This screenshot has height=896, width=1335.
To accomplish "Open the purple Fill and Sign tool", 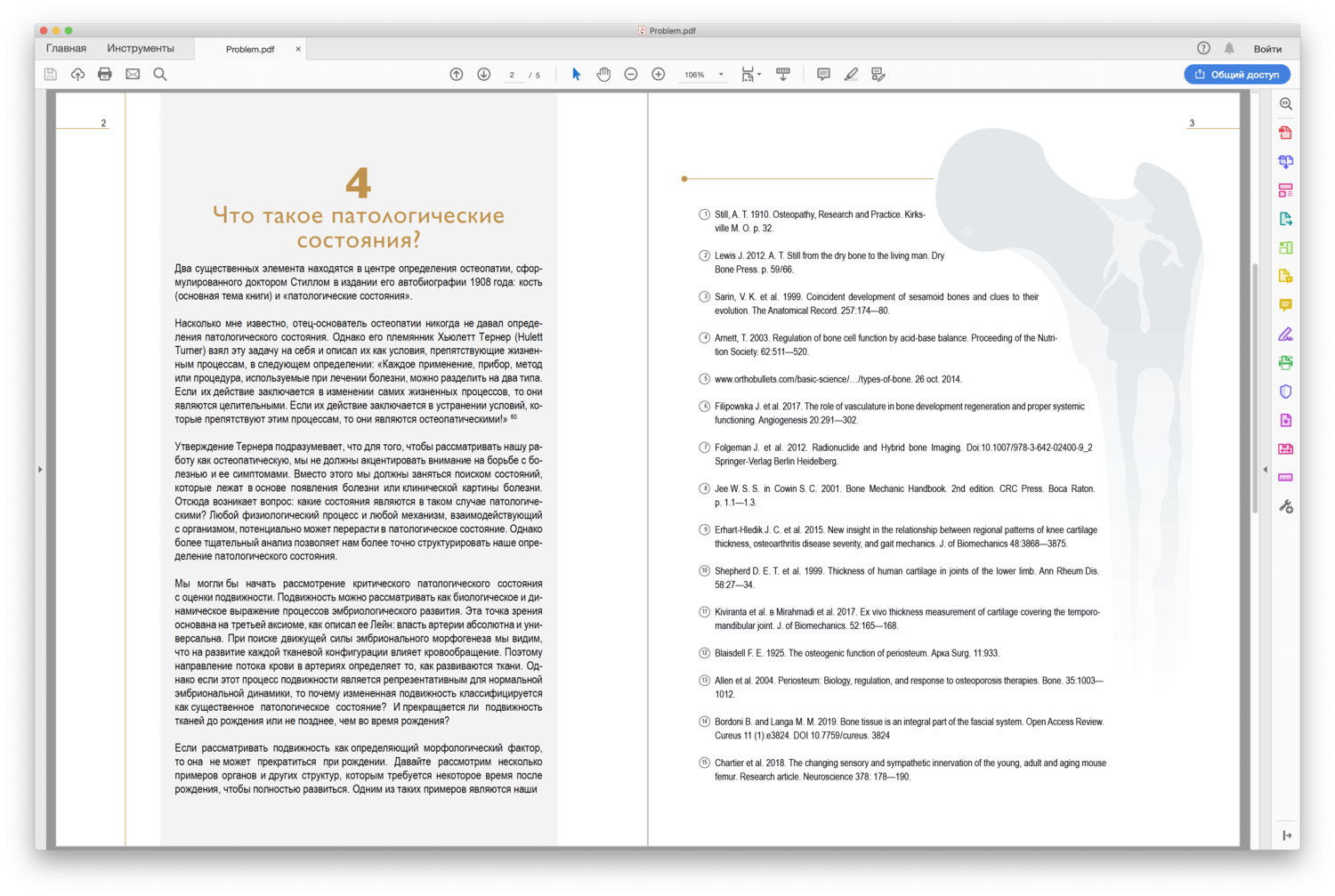I will point(1286,335).
